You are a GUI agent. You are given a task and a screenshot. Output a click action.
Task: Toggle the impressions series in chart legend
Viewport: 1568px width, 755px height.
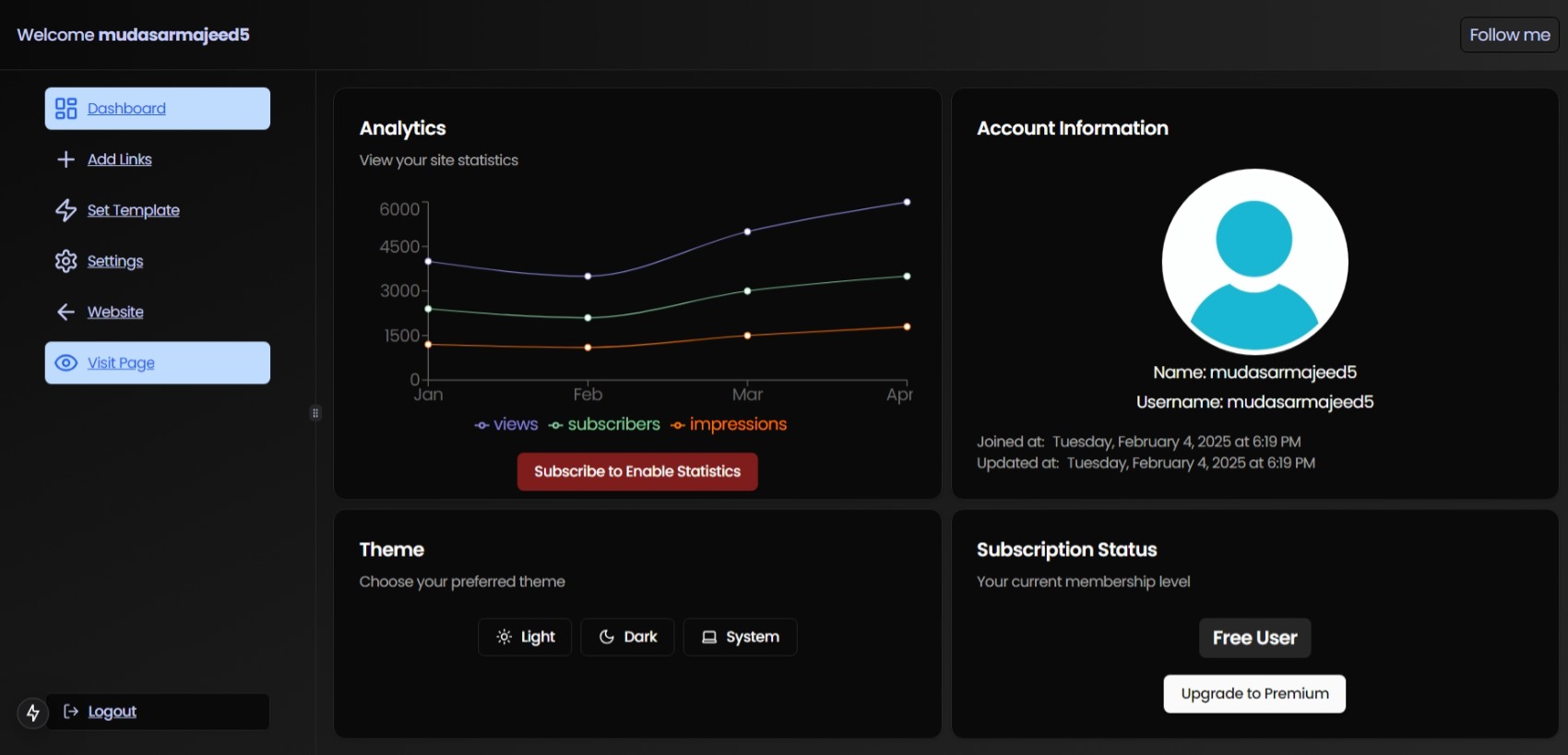coord(729,424)
